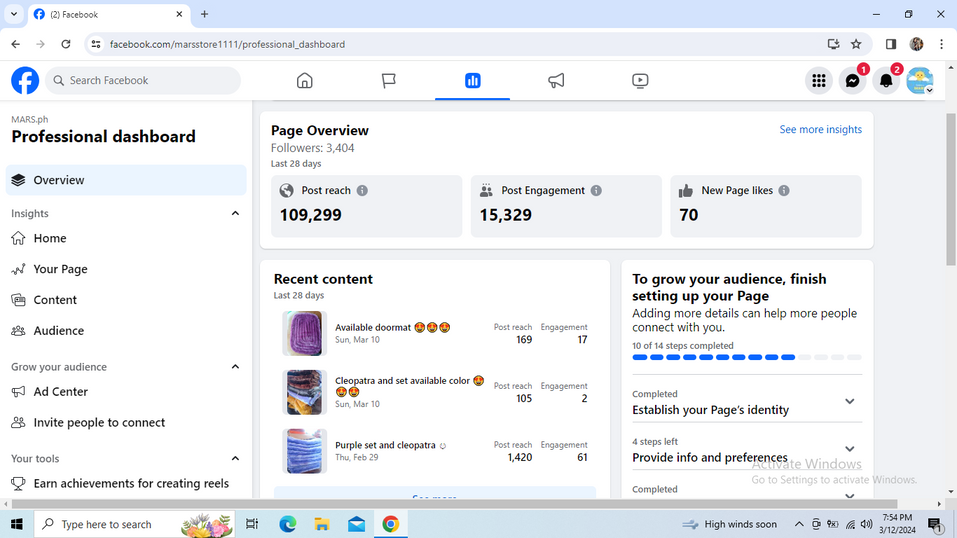The height and width of the screenshot is (538, 957).
Task: Open account profile avatar menu
Action: point(919,81)
